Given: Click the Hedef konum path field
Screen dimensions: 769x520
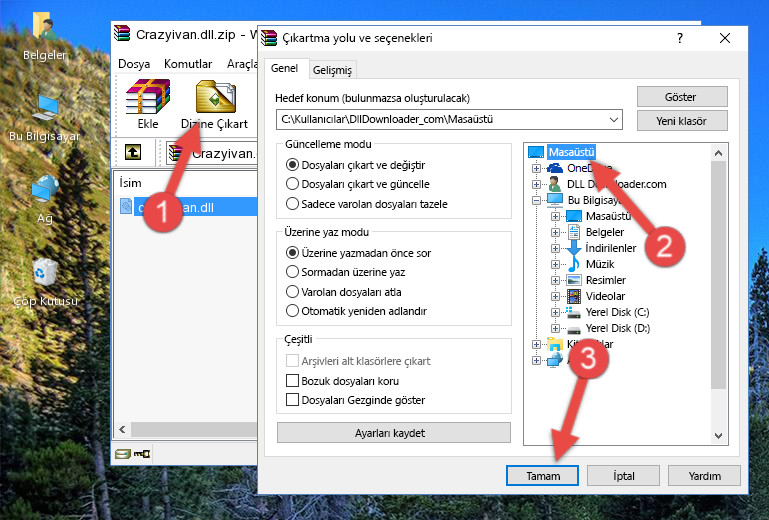Looking at the screenshot, I should pyautogui.click(x=449, y=119).
